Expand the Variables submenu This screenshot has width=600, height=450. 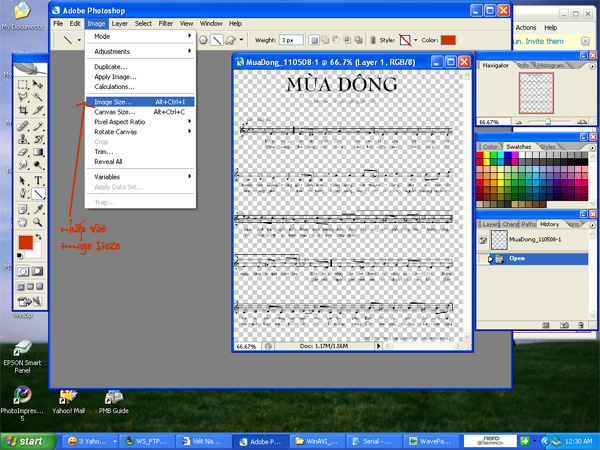140,177
